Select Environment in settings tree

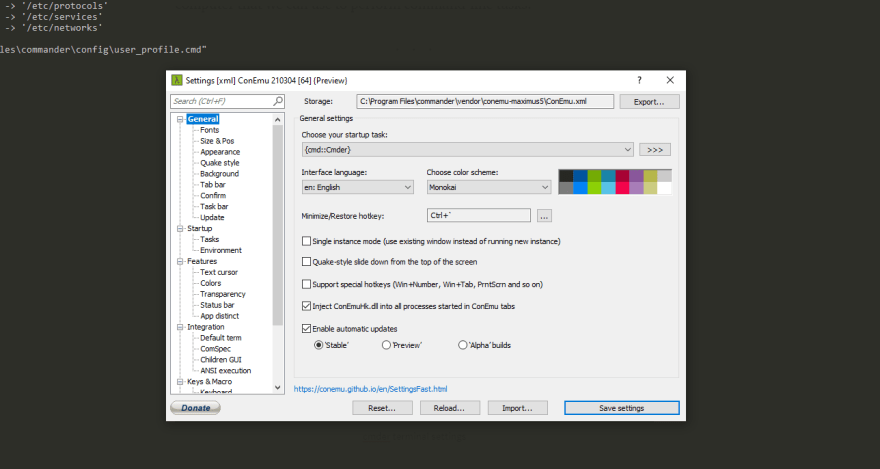click(x=221, y=250)
